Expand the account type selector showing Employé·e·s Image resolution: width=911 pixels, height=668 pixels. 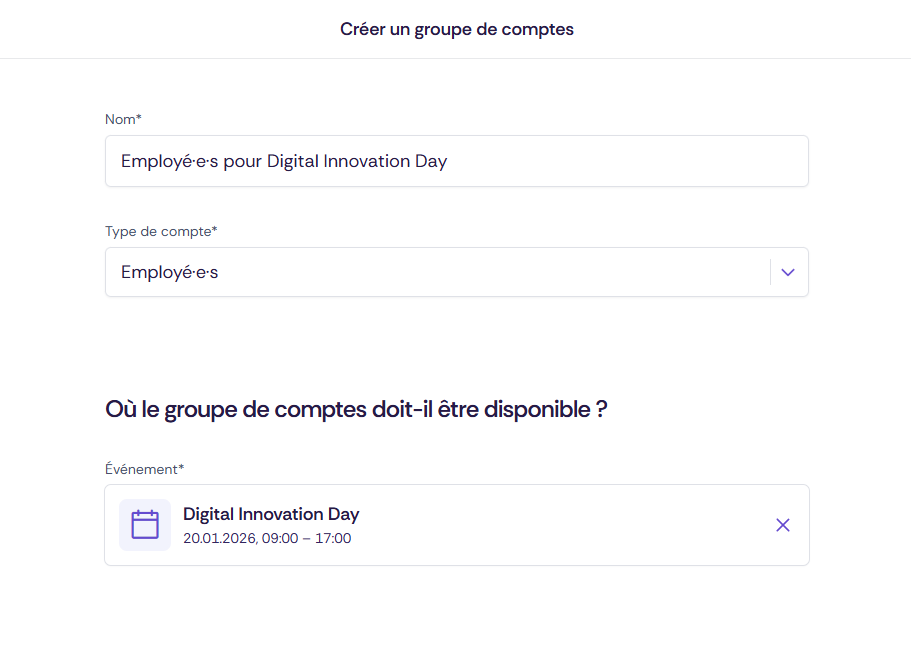click(x=457, y=272)
